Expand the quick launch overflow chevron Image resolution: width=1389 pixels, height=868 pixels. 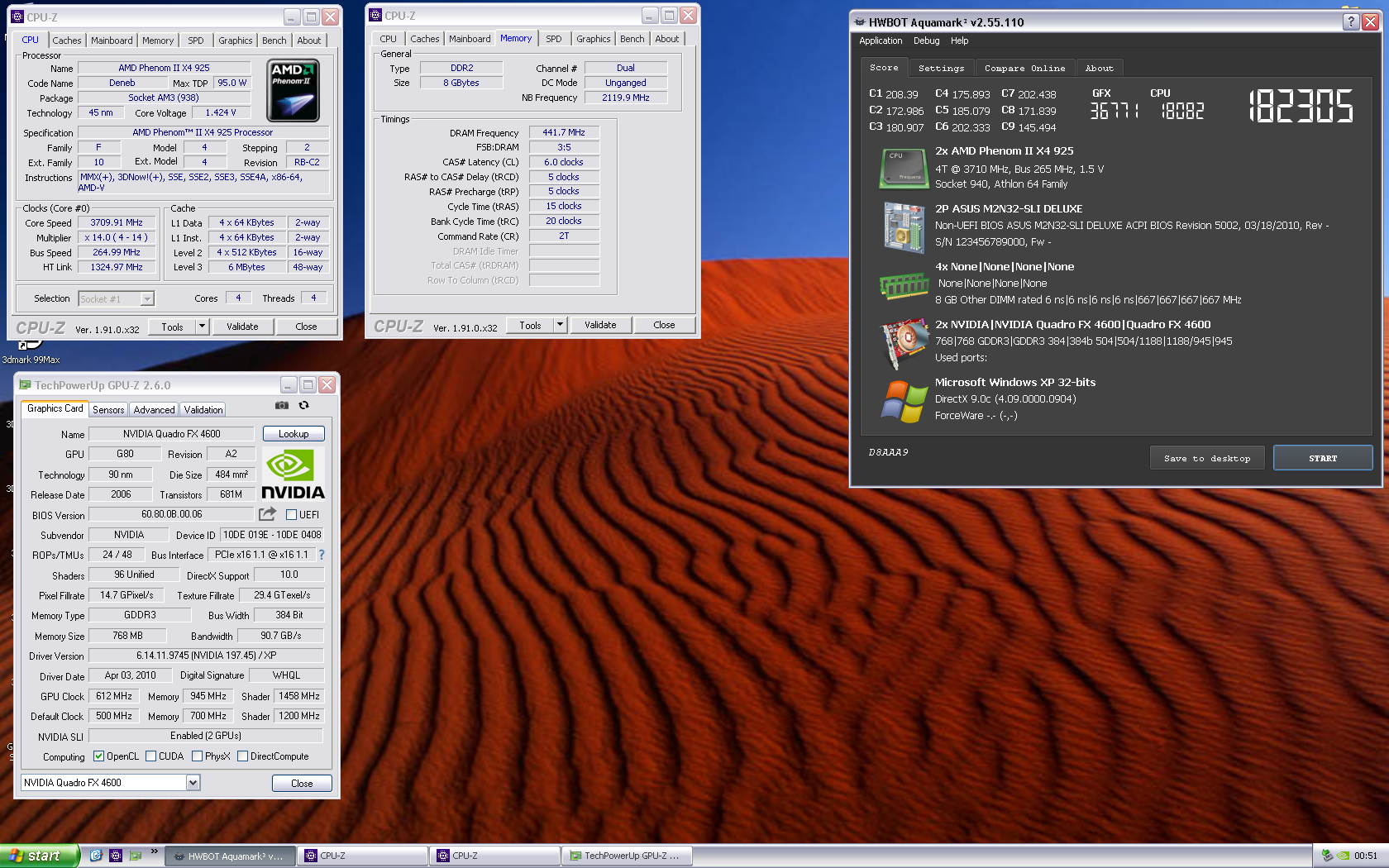[154, 851]
